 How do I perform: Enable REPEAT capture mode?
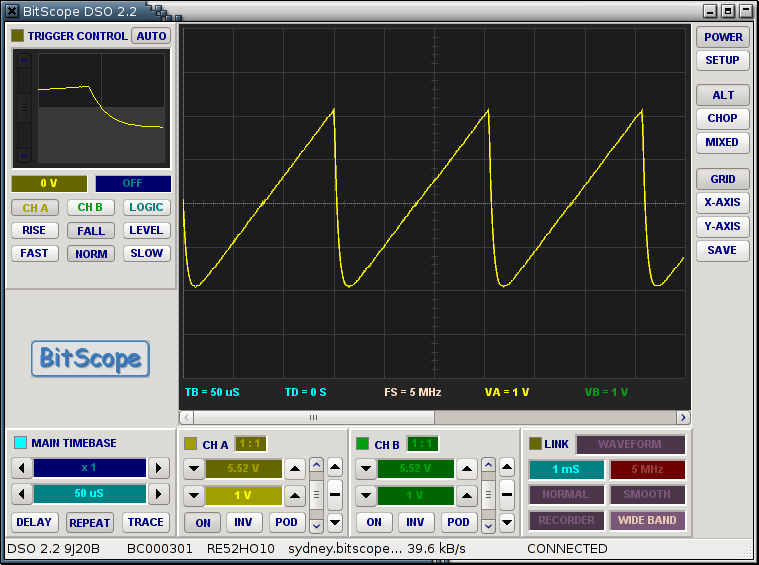[90, 522]
